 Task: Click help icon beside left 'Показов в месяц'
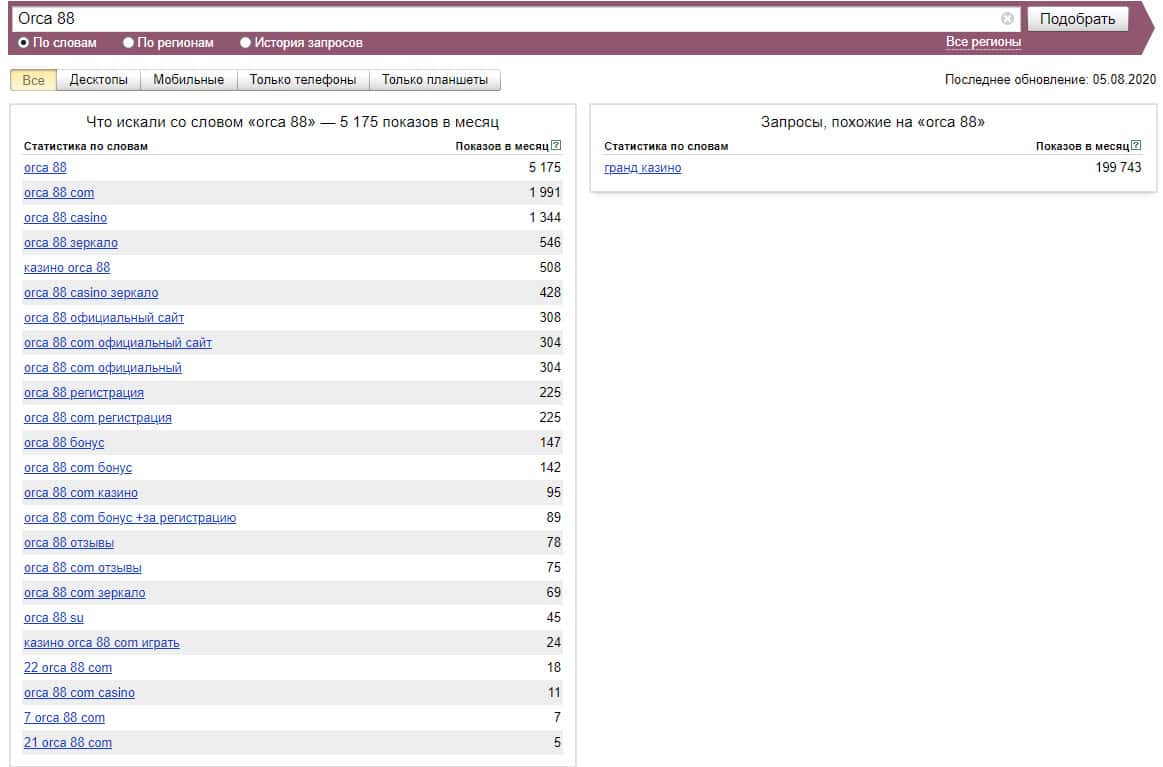tap(556, 146)
